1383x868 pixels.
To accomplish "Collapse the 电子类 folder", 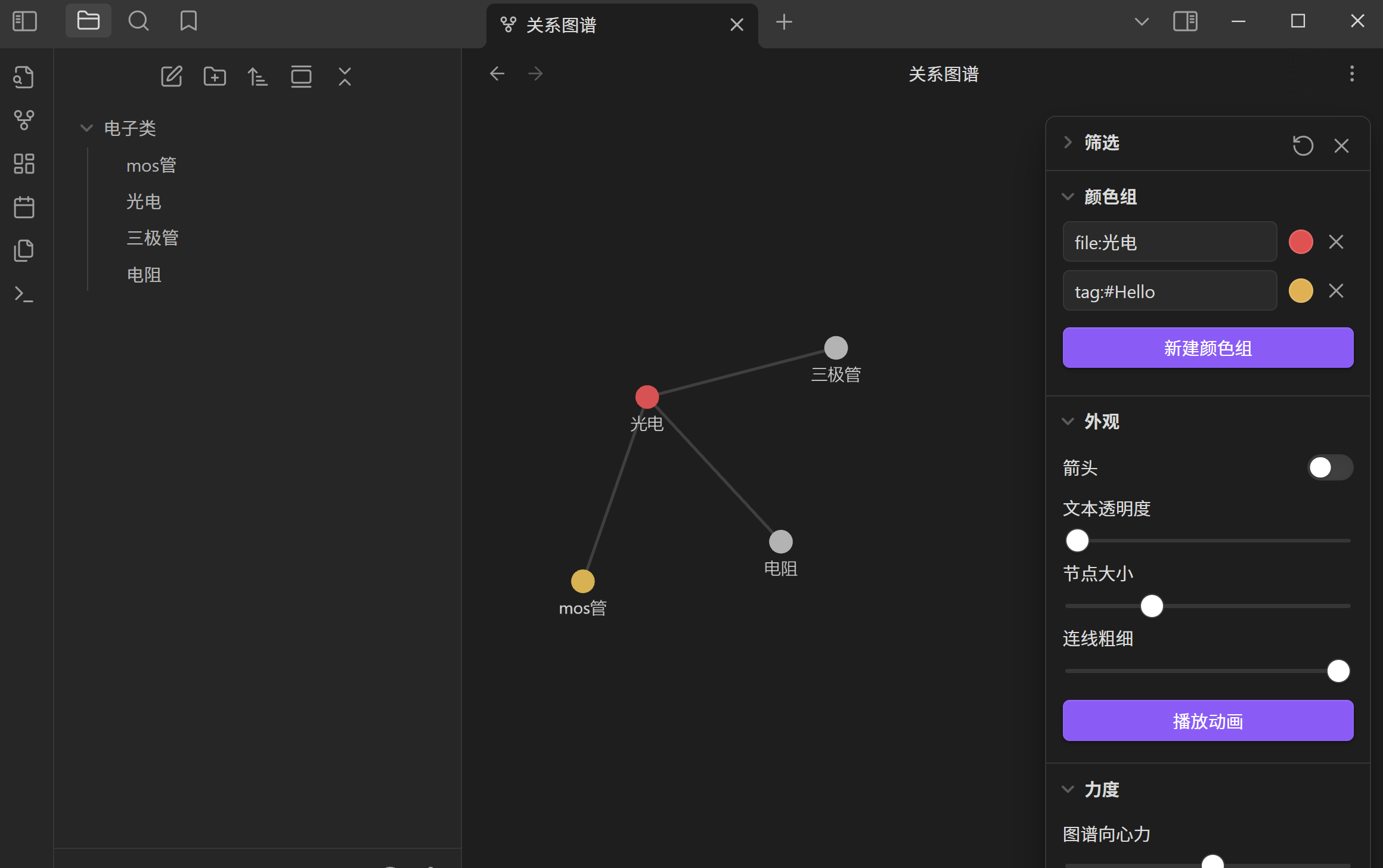I will (86, 128).
